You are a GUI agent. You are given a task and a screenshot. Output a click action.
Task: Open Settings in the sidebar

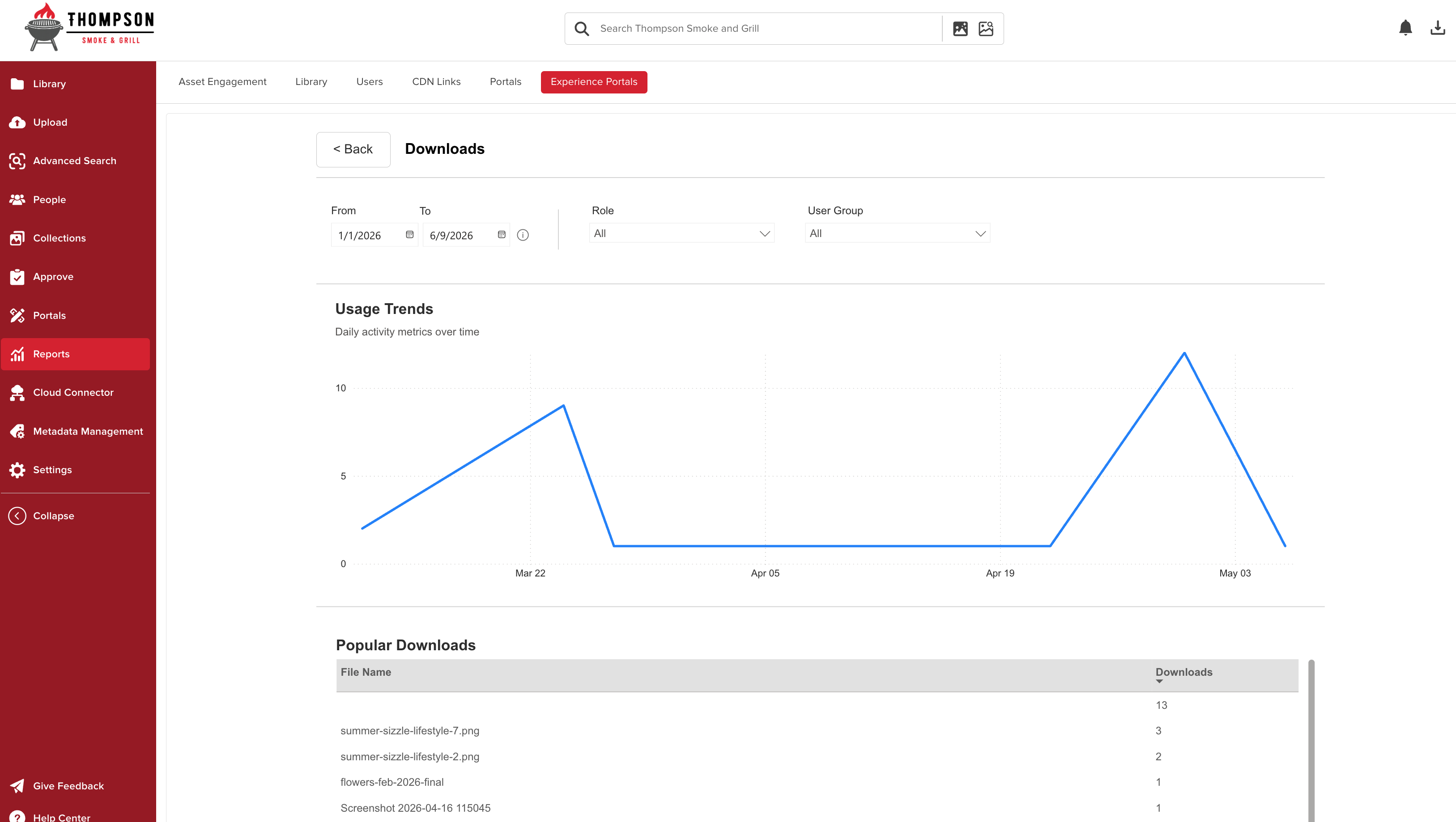75,470
